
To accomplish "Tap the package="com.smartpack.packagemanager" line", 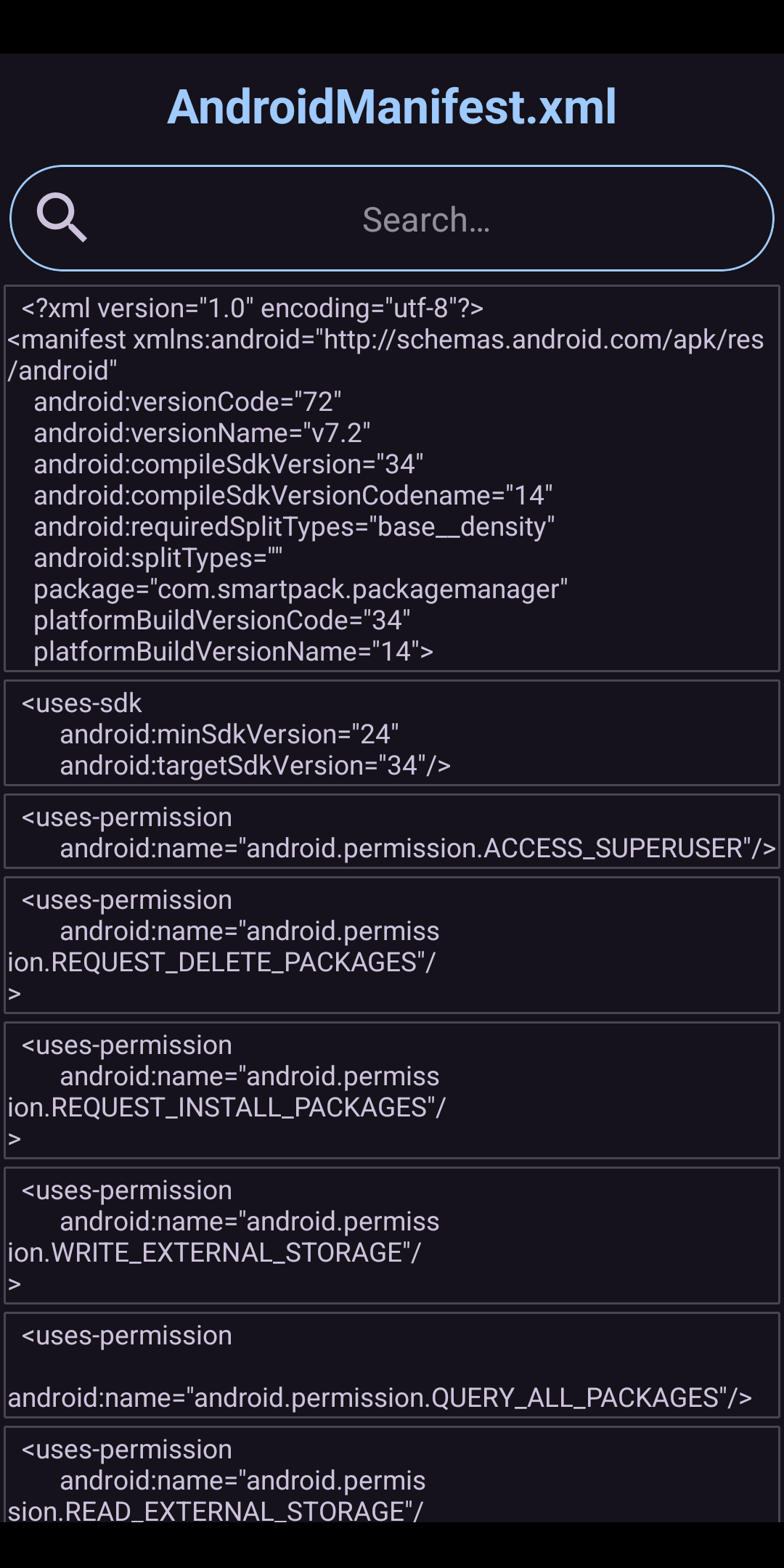I will [301, 589].
